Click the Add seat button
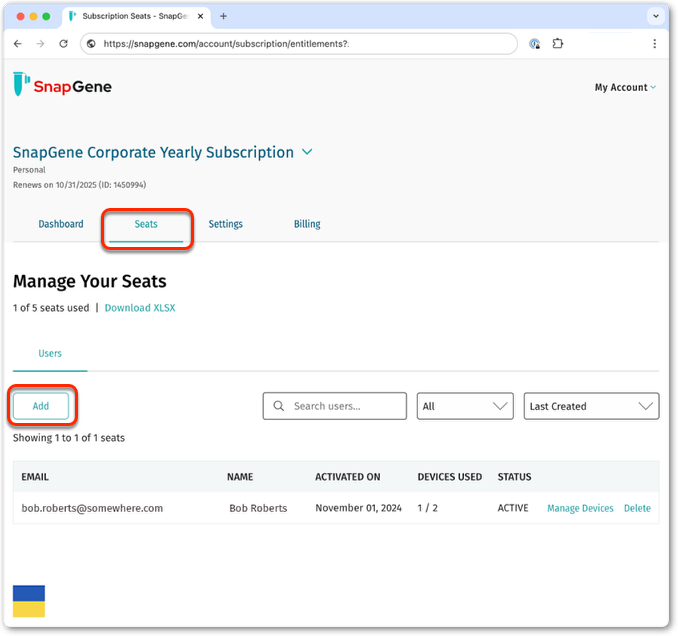This screenshot has width=678, height=636. click(x=41, y=406)
